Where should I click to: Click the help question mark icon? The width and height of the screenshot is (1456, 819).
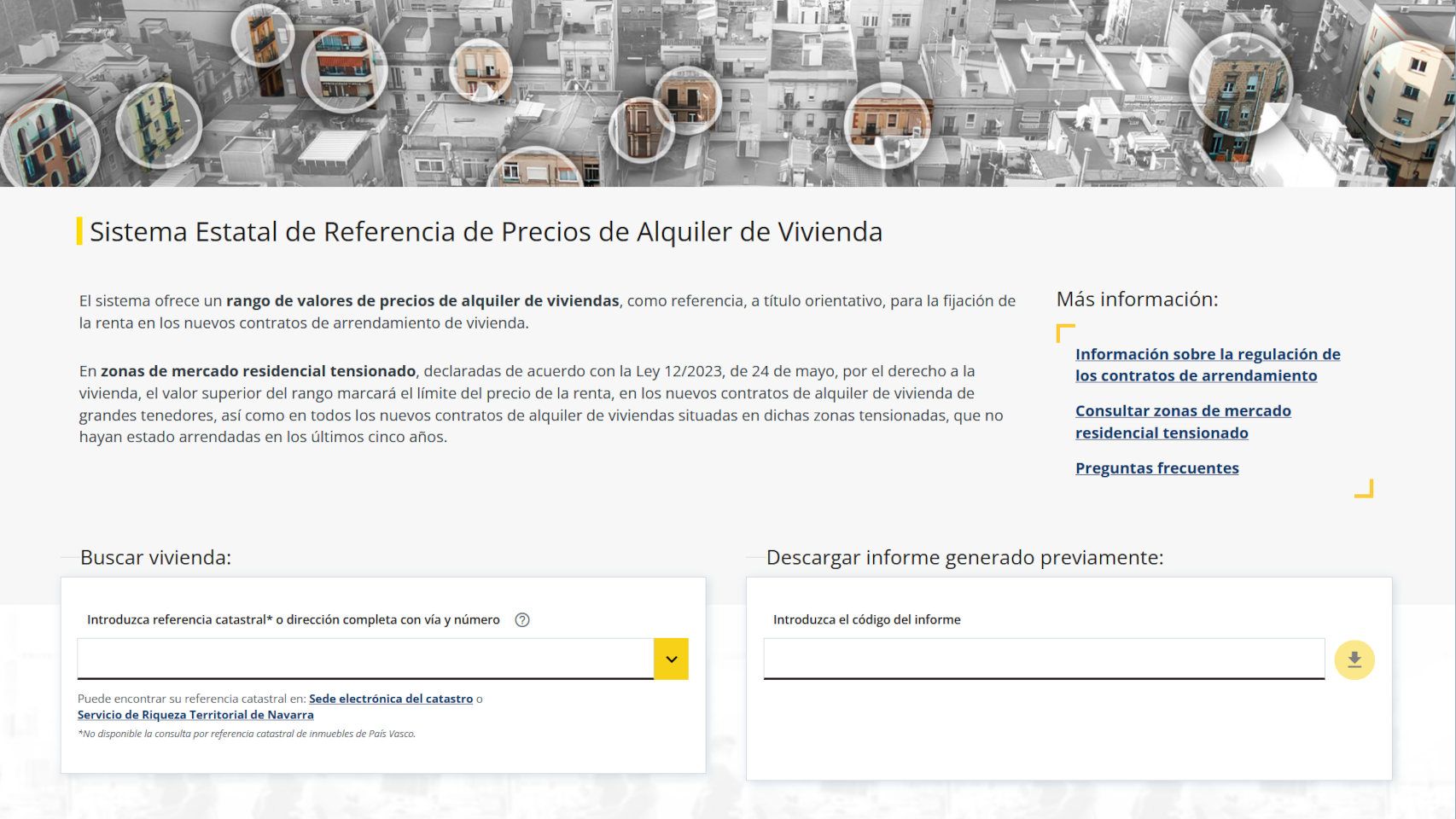pos(522,620)
